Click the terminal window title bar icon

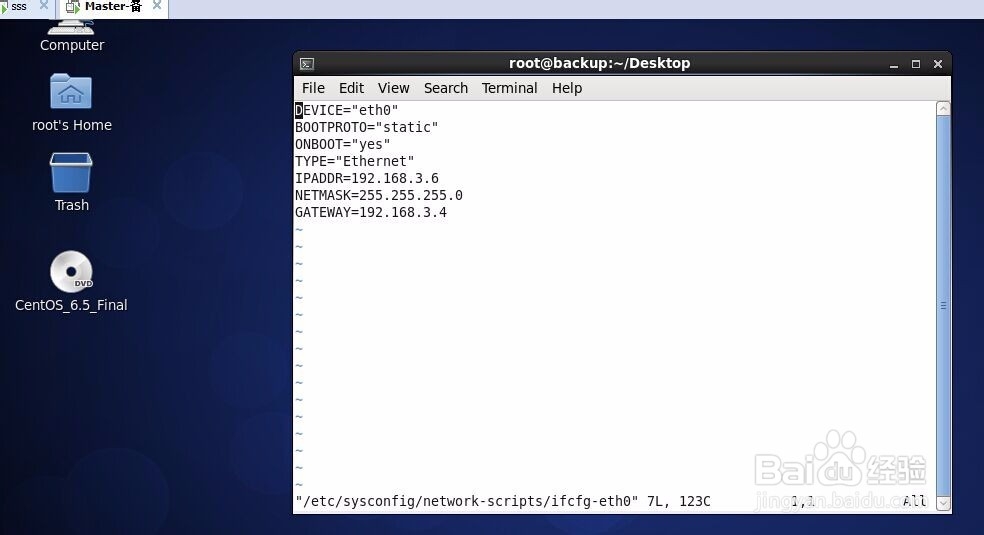coord(307,64)
